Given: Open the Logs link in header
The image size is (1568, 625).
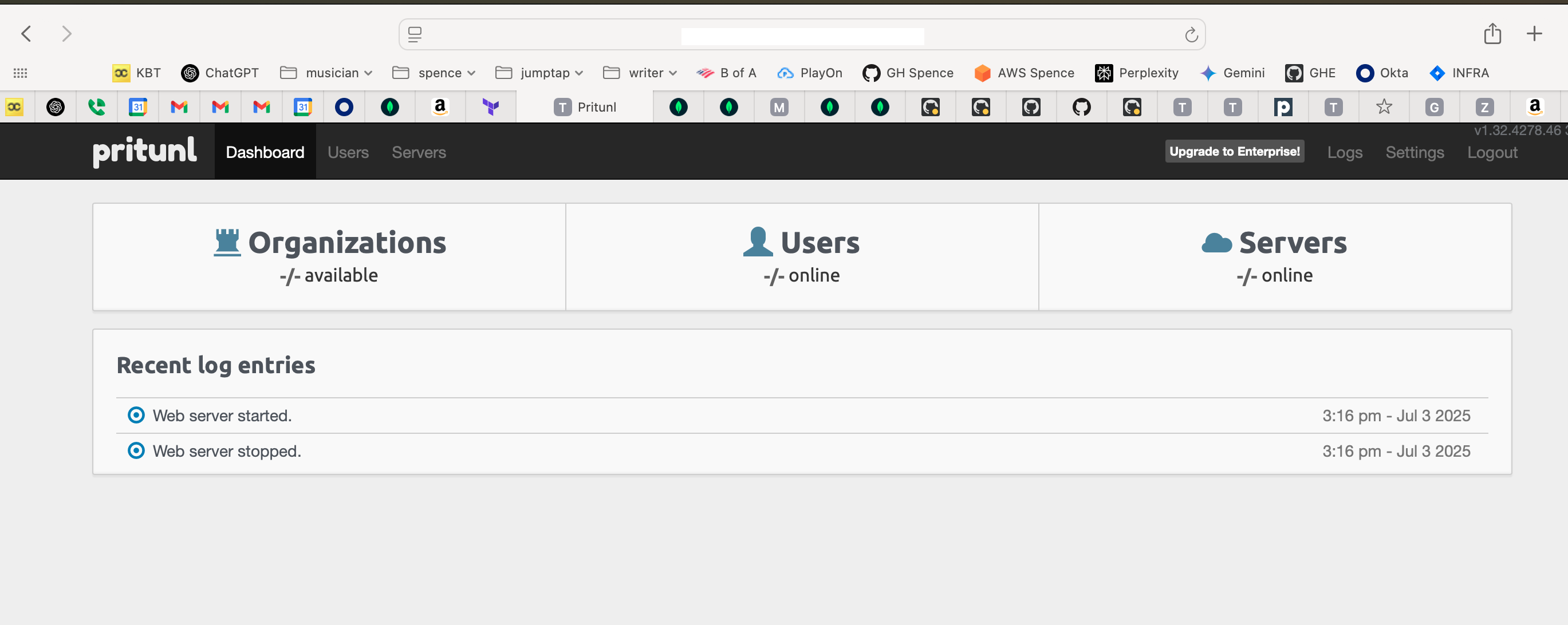Looking at the screenshot, I should pos(1344,152).
